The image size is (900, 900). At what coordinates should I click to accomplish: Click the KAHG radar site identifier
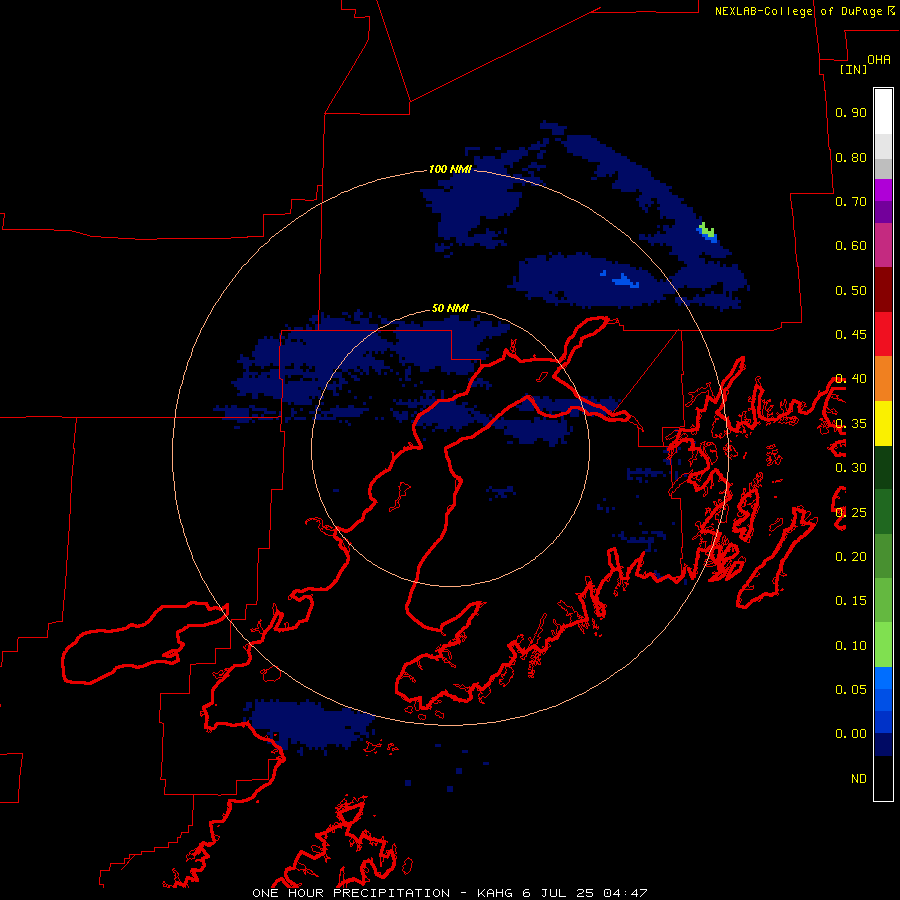pos(496,893)
